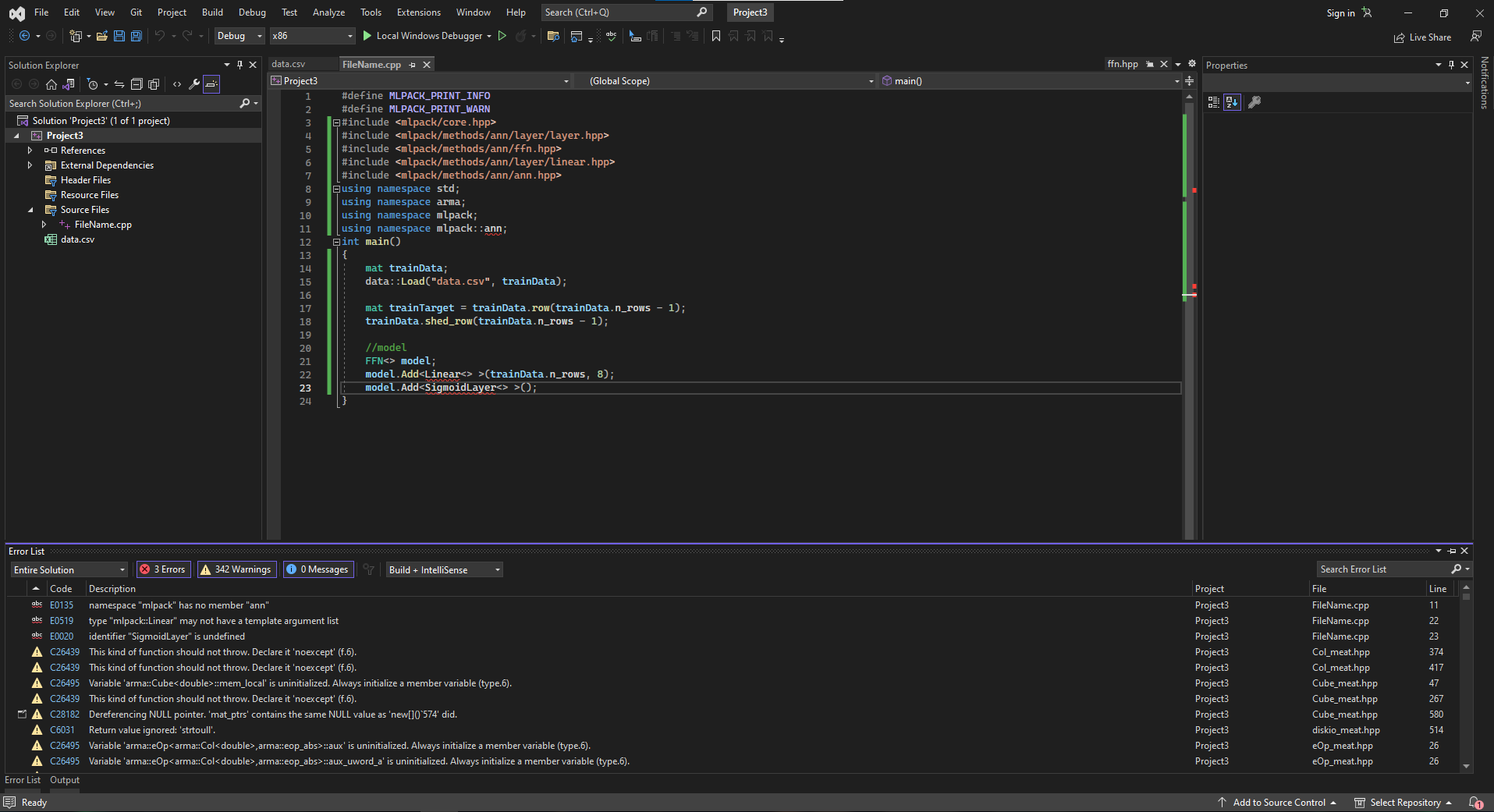
Task: Open the x86 platform dropdown
Action: (312, 36)
